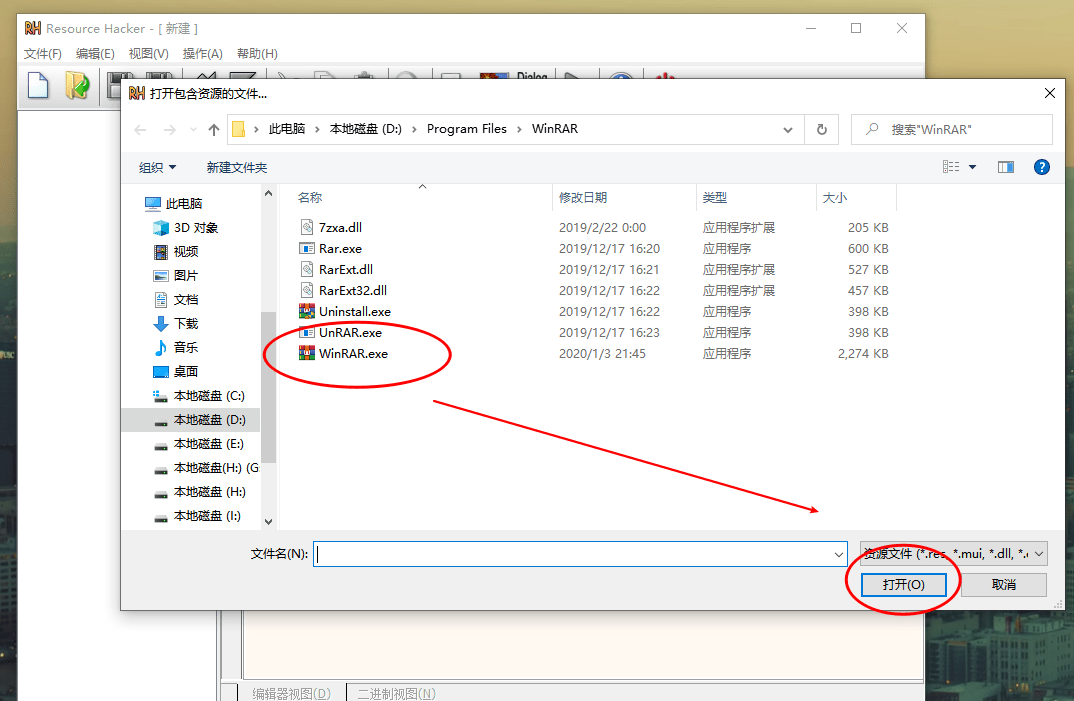The width and height of the screenshot is (1074, 701).
Task: Click the 视频 folder icon in the sidebar
Action: [161, 251]
